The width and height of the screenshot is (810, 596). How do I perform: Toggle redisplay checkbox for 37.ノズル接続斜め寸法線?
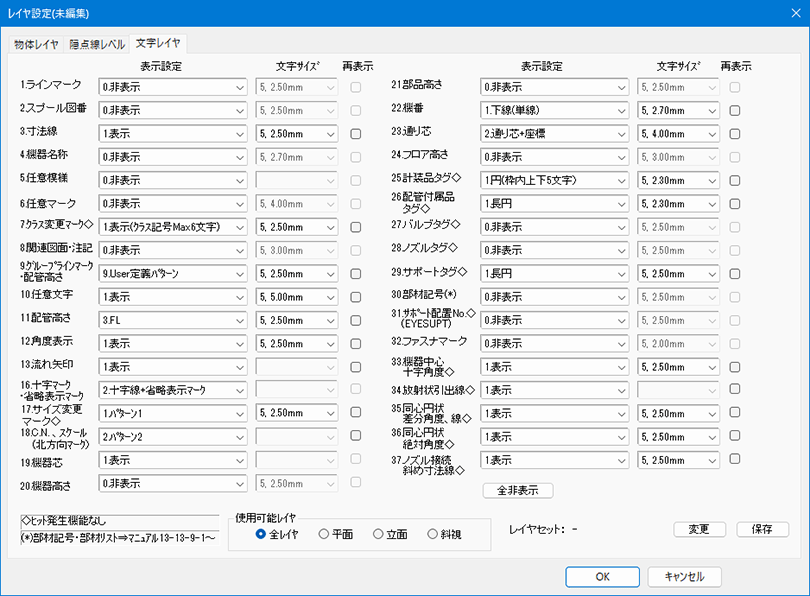point(735,459)
